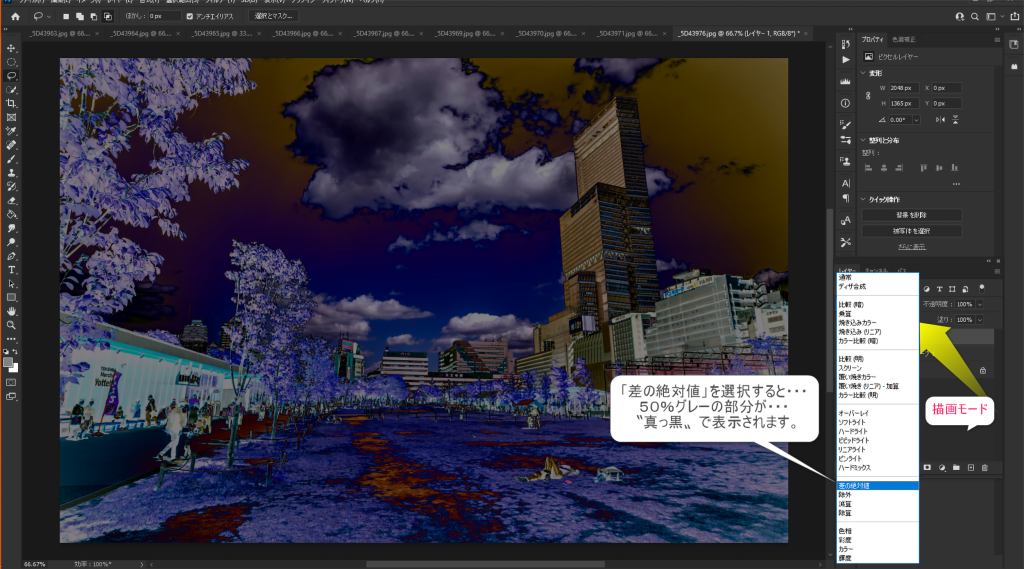This screenshot has height=569, width=1024.
Task: Select the Lasso tool in the toolbar
Action: point(11,76)
